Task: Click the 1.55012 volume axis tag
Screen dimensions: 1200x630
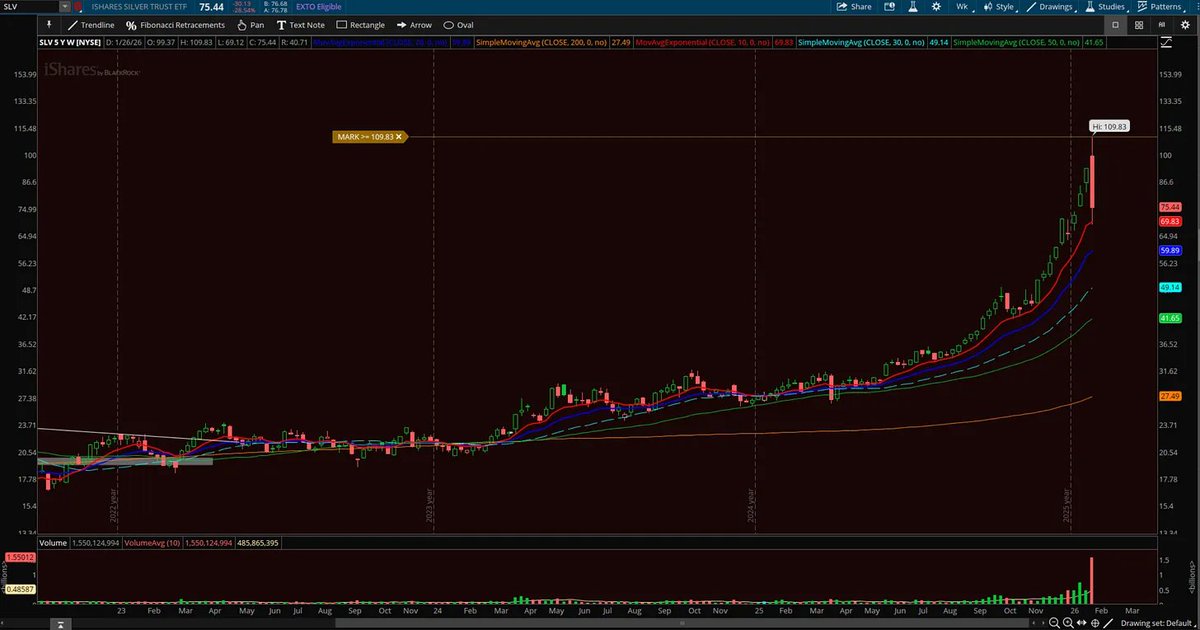Action: 21,556
